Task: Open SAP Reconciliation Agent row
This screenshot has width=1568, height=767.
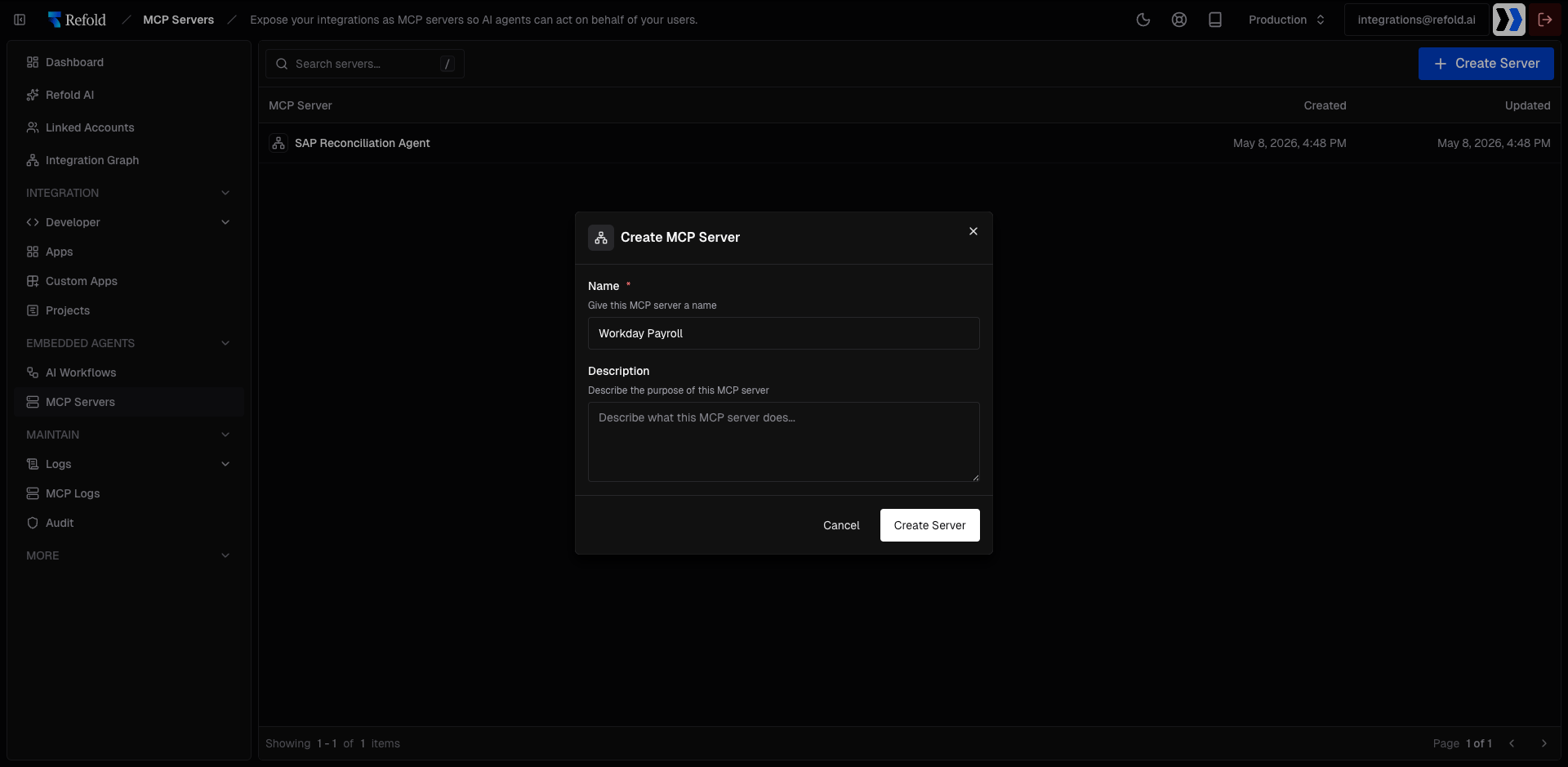Action: click(910, 143)
